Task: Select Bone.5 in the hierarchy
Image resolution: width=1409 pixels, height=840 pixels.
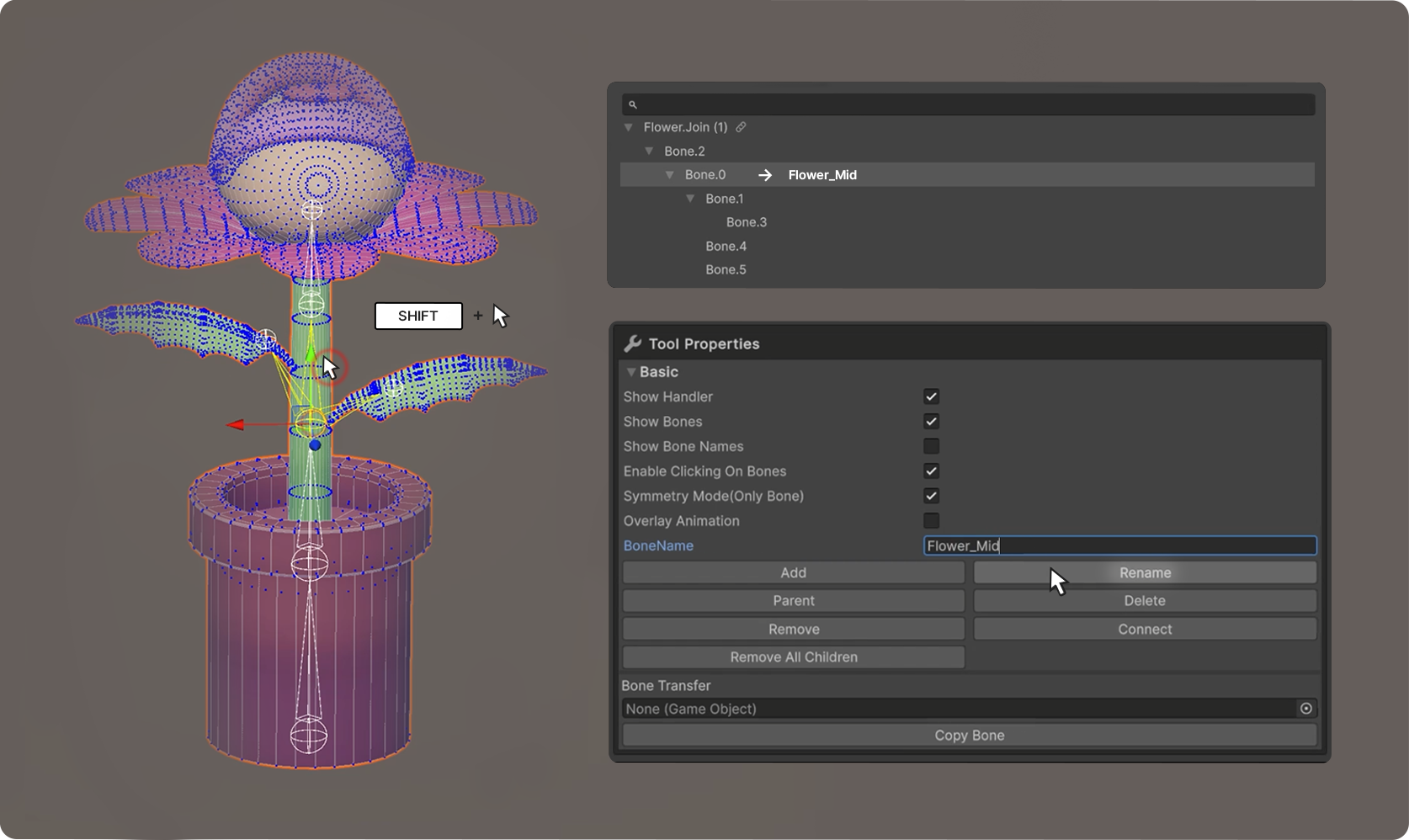Action: pos(726,269)
